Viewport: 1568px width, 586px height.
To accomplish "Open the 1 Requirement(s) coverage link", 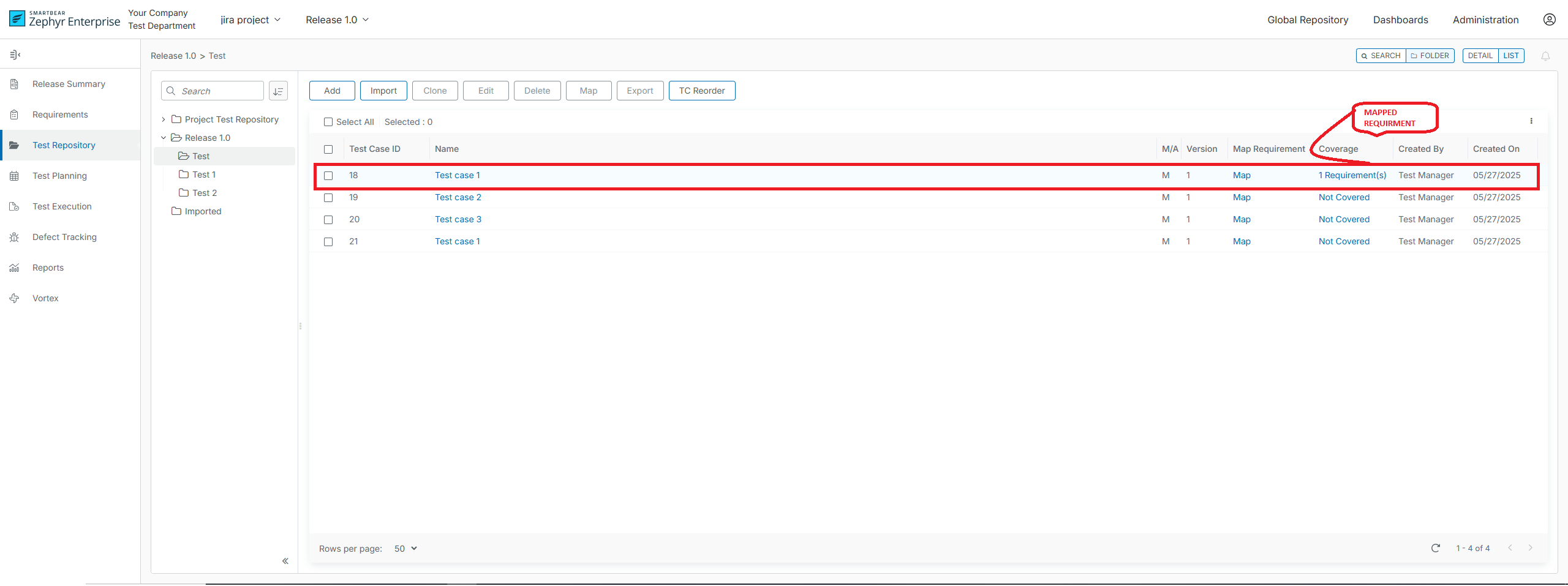I will [1352, 175].
